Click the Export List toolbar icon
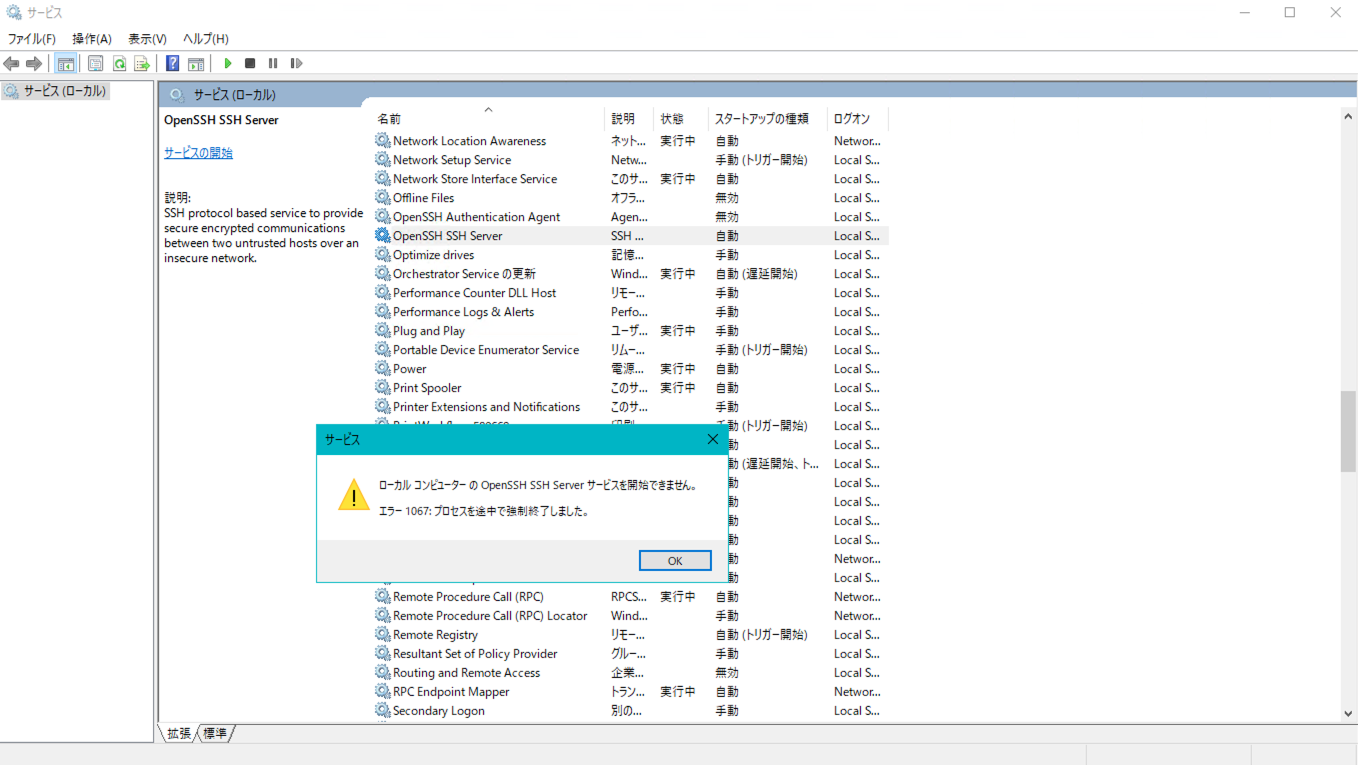1358x765 pixels. coord(142,63)
